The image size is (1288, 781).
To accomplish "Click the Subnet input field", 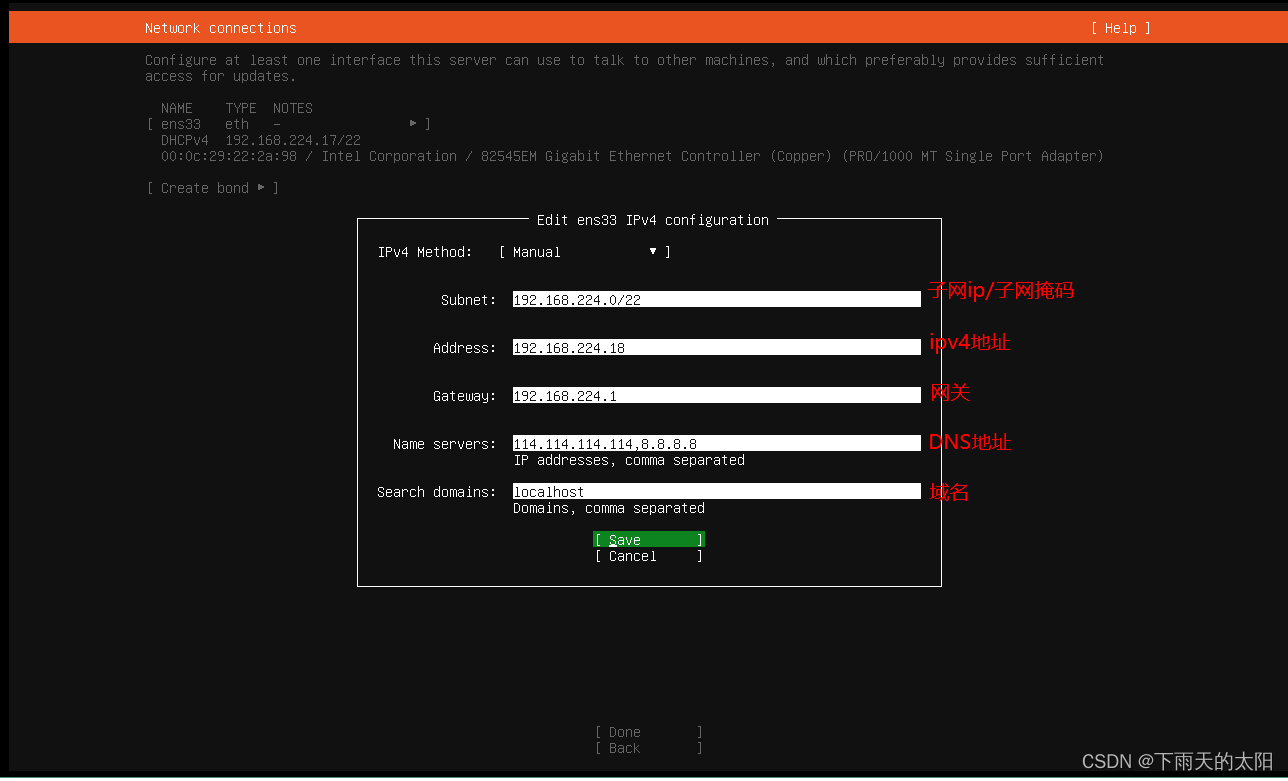I will point(715,299).
